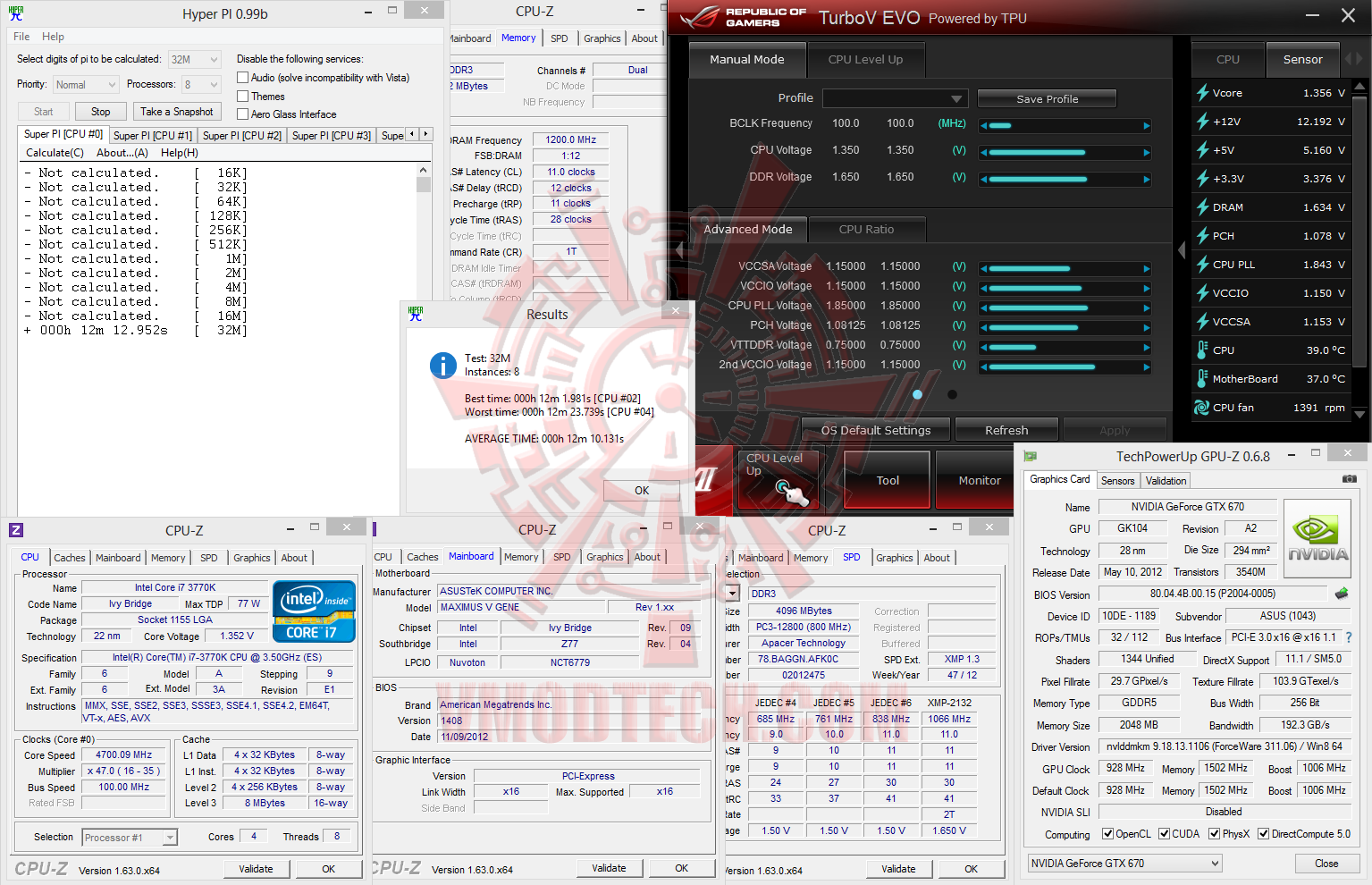The image size is (1372, 885).
Task: Collapse TurboV panel with left-edge arrow
Action: click(678, 251)
